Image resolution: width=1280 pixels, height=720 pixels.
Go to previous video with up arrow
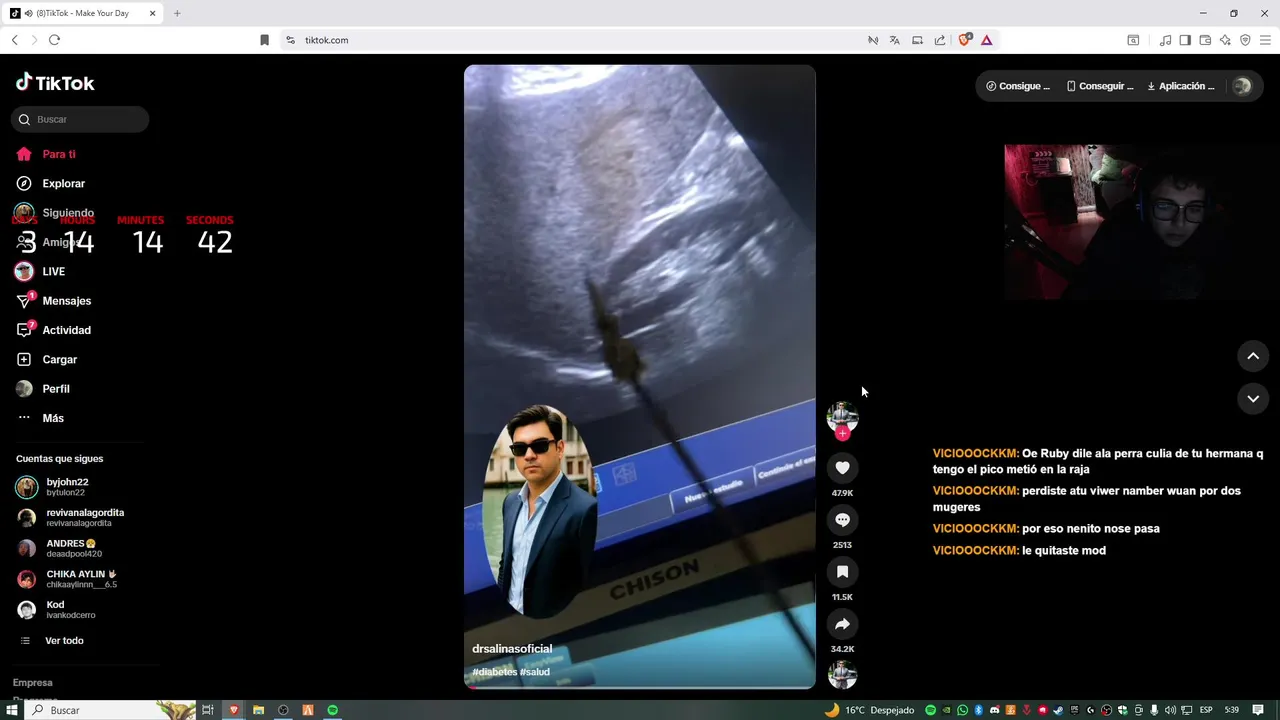(x=1253, y=356)
